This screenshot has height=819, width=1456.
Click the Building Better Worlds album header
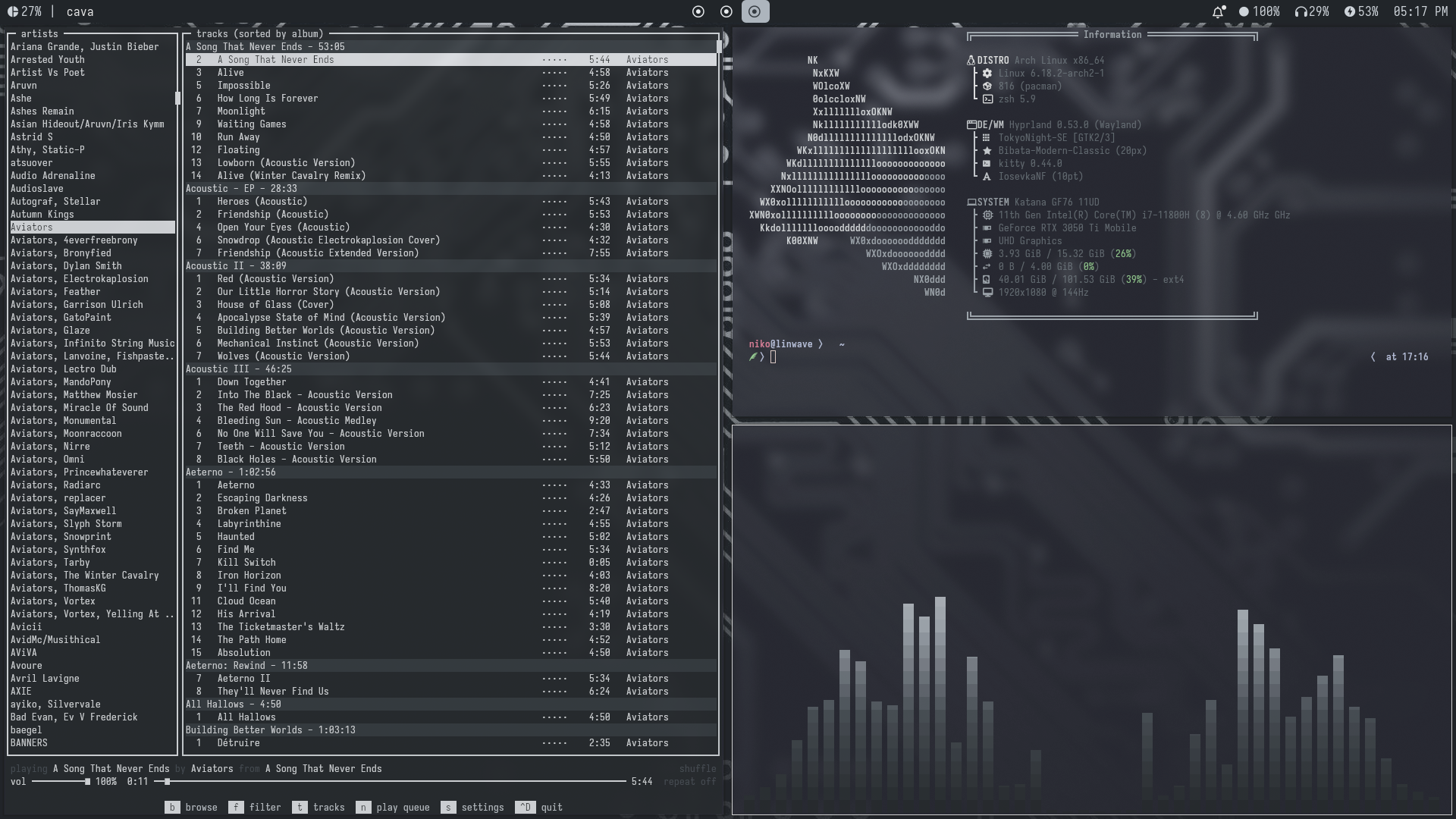point(270,730)
